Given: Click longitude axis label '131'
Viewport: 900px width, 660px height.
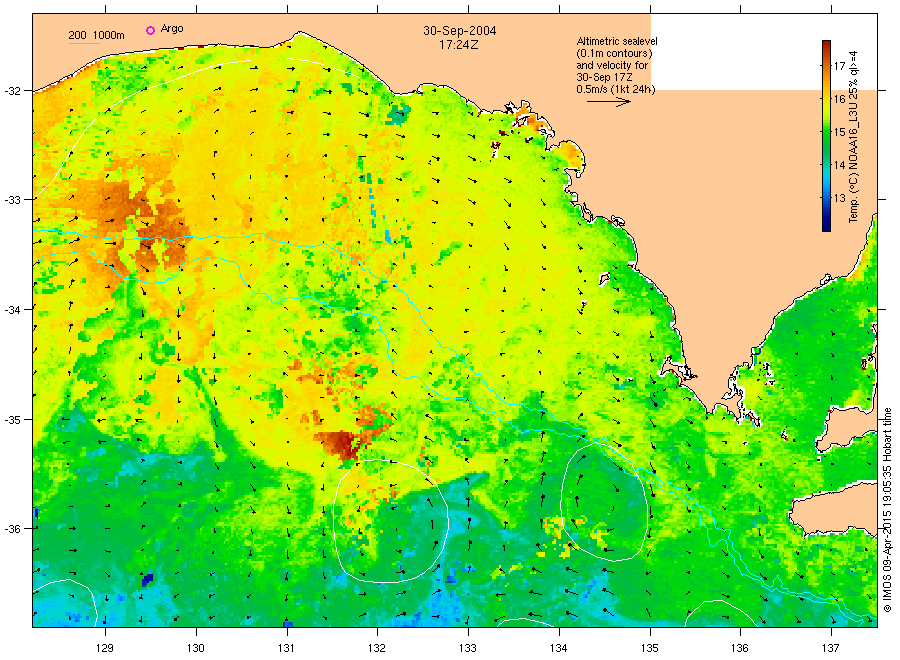Looking at the screenshot, I should click(x=286, y=648).
